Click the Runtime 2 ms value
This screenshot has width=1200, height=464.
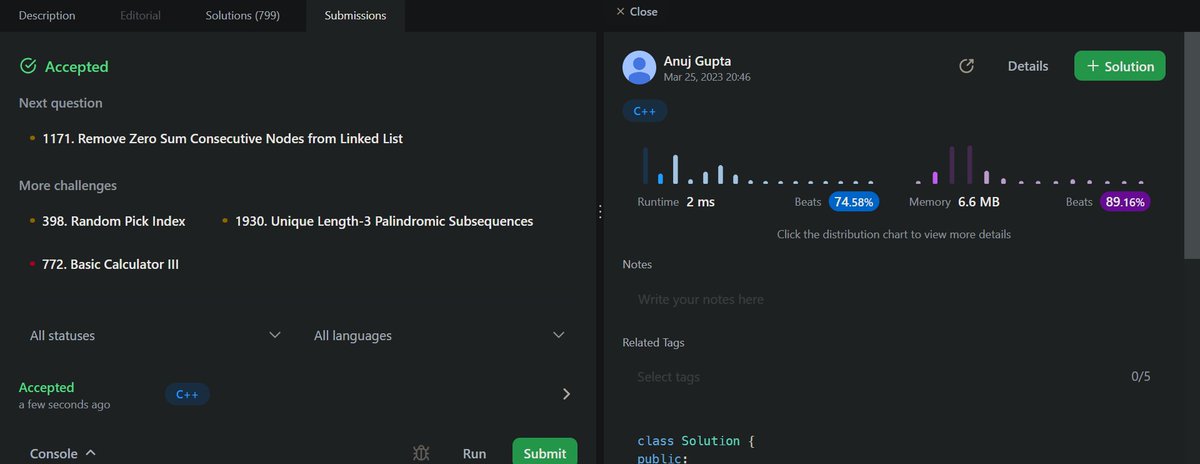coord(700,202)
